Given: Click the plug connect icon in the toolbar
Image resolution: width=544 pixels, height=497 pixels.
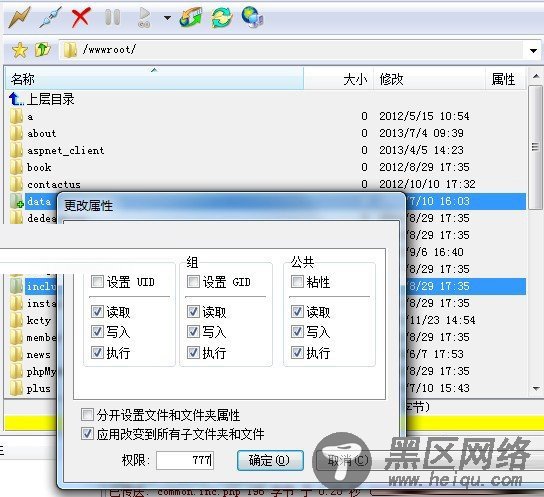Looking at the screenshot, I should tap(50, 17).
